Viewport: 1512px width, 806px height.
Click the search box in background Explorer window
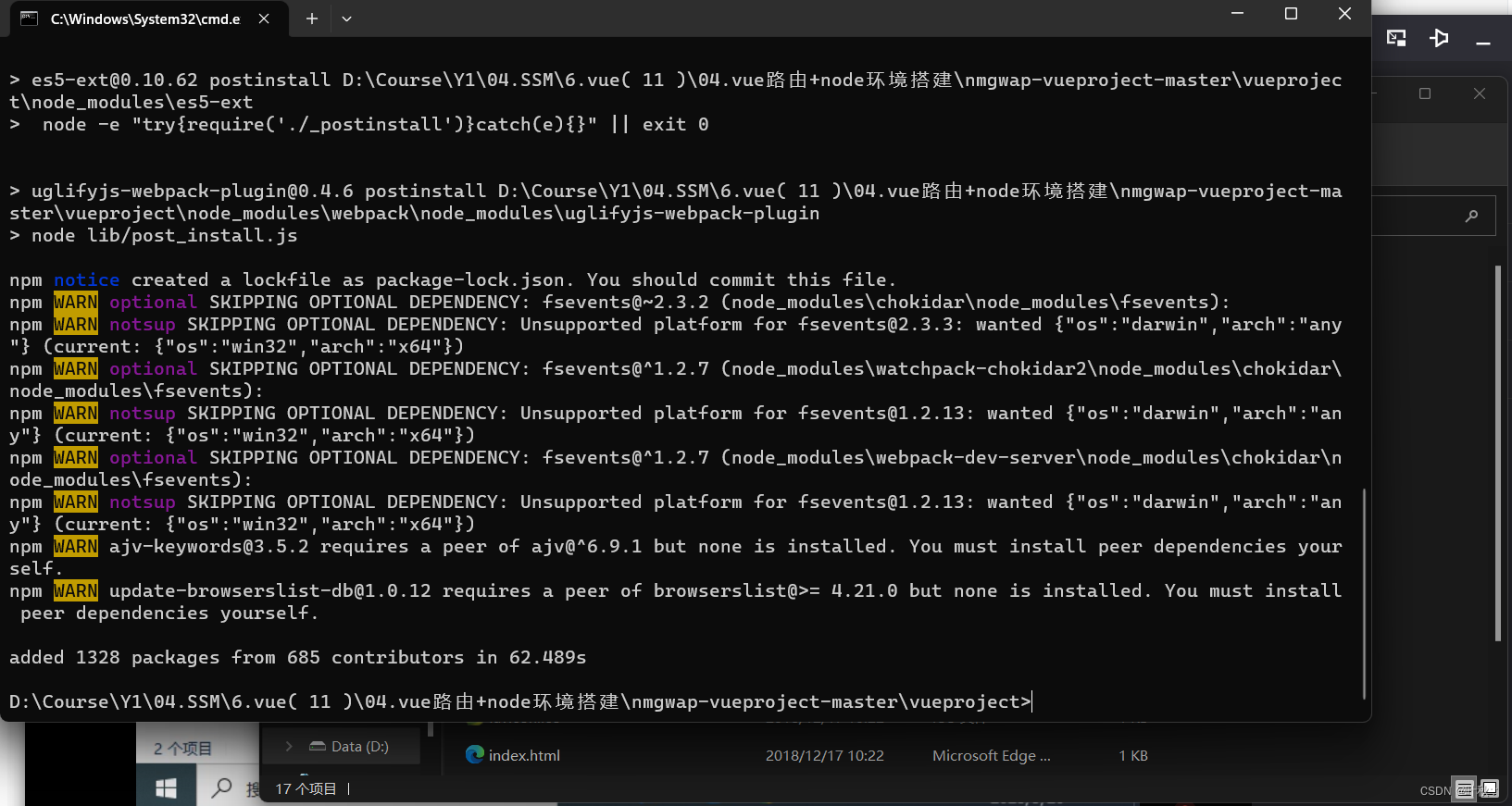(1433, 216)
